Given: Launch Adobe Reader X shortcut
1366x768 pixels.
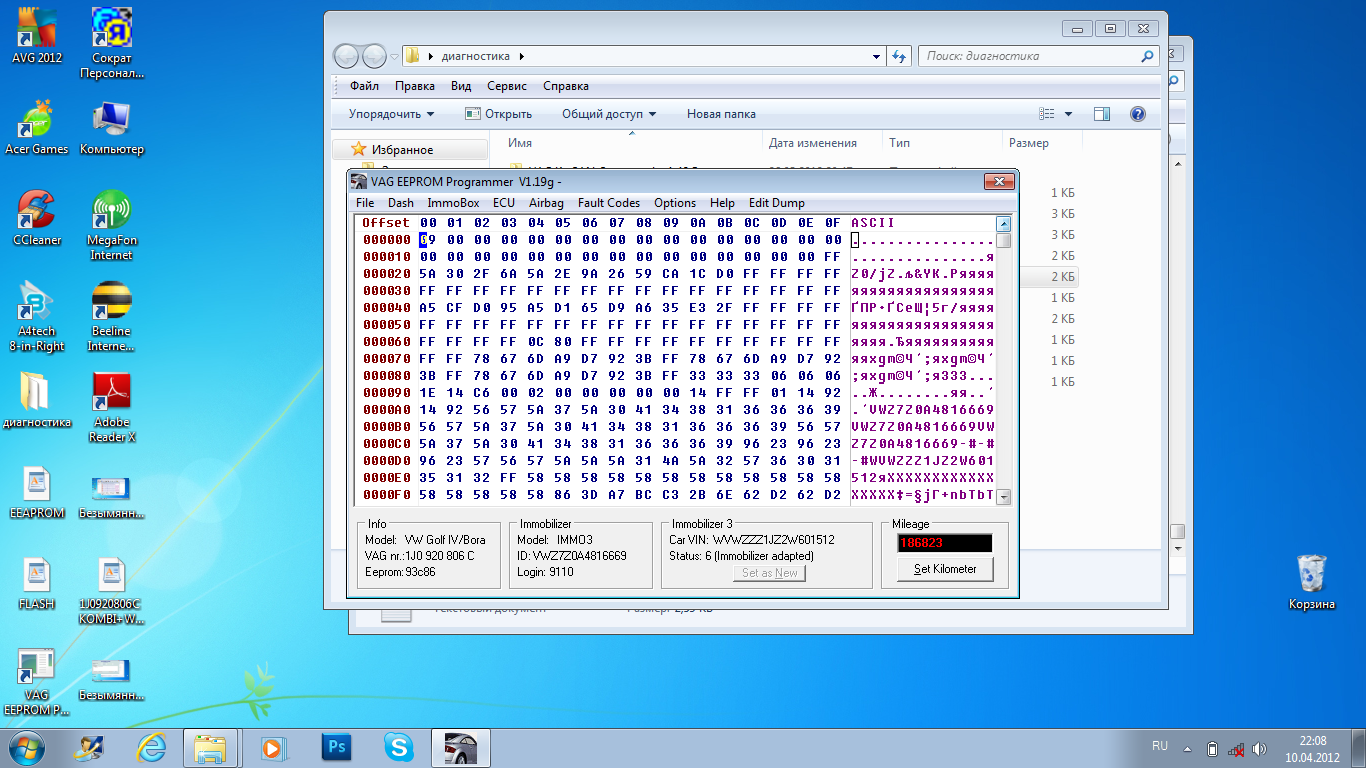Looking at the screenshot, I should tap(111, 407).
